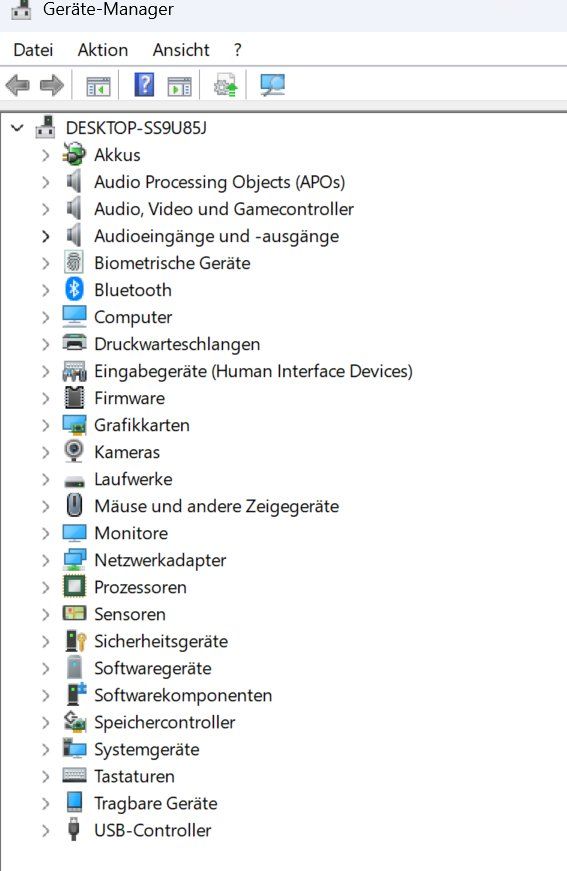Screen dimensions: 567x871
Task: Open the Ansicht menu
Action: tap(181, 50)
